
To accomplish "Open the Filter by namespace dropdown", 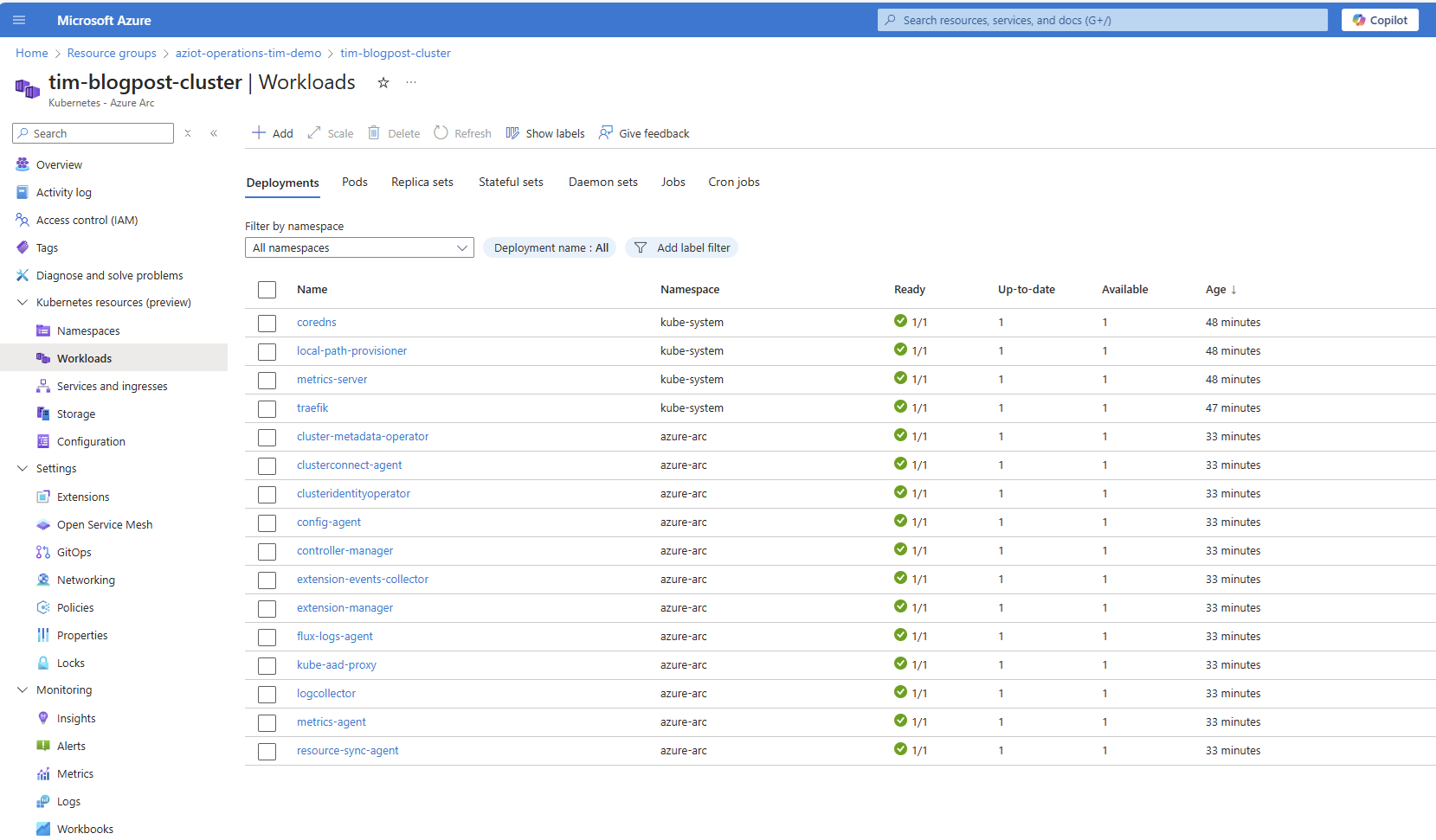I will [x=359, y=248].
